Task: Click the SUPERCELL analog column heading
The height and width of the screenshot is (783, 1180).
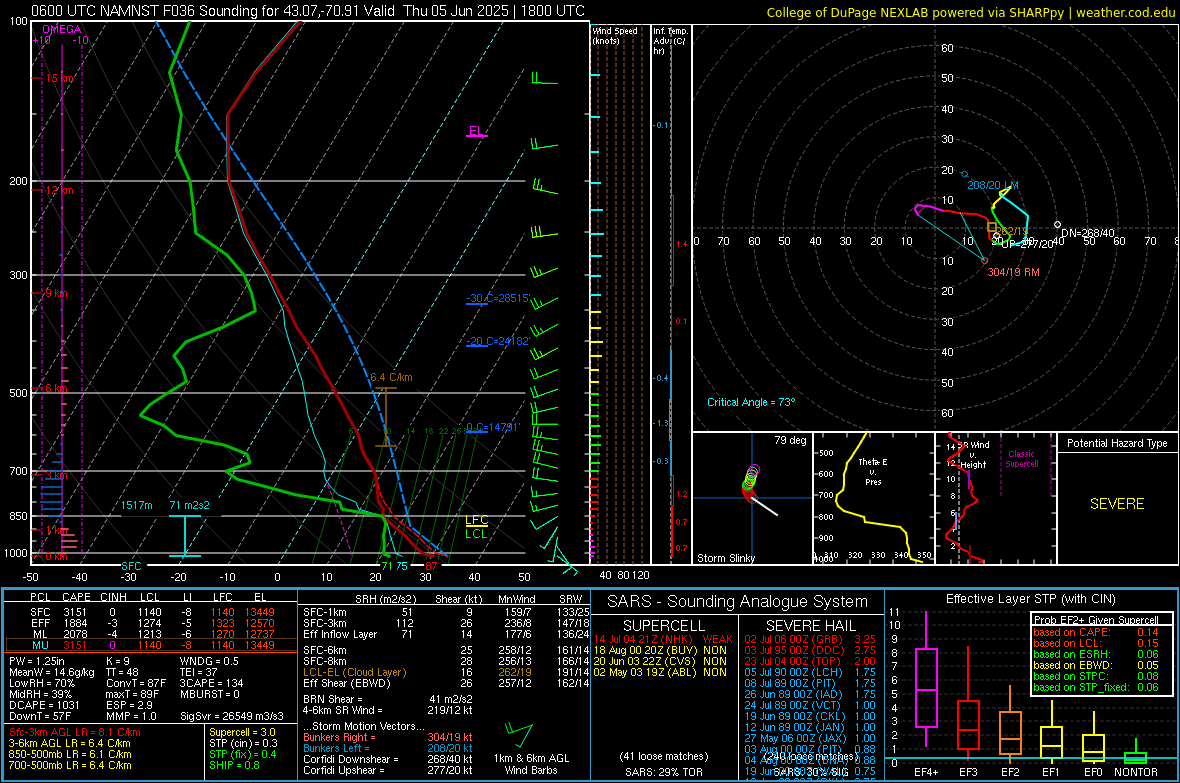Action: tap(664, 626)
